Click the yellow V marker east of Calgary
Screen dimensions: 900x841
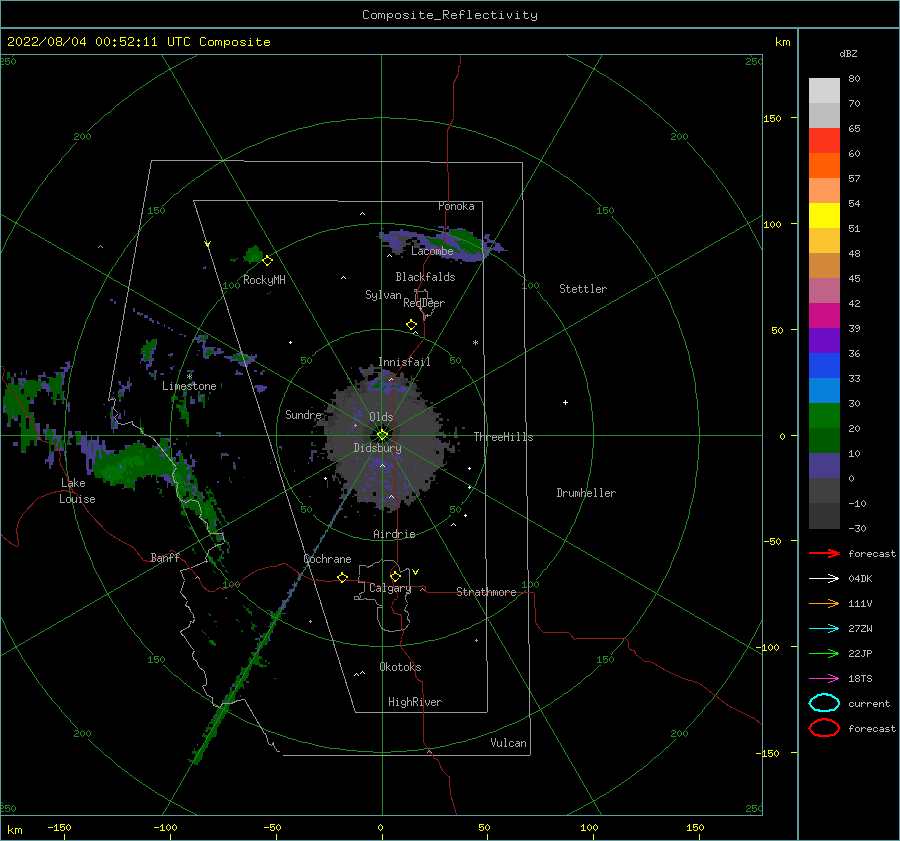(x=416, y=572)
